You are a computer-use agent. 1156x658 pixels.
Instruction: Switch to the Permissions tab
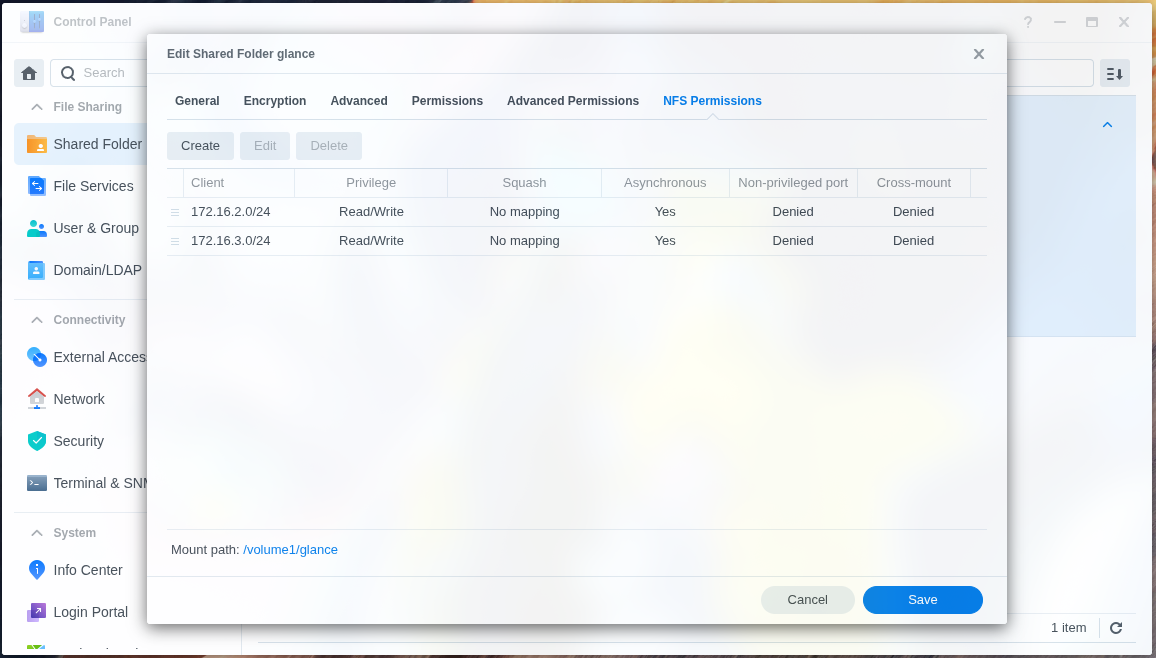coord(447,101)
